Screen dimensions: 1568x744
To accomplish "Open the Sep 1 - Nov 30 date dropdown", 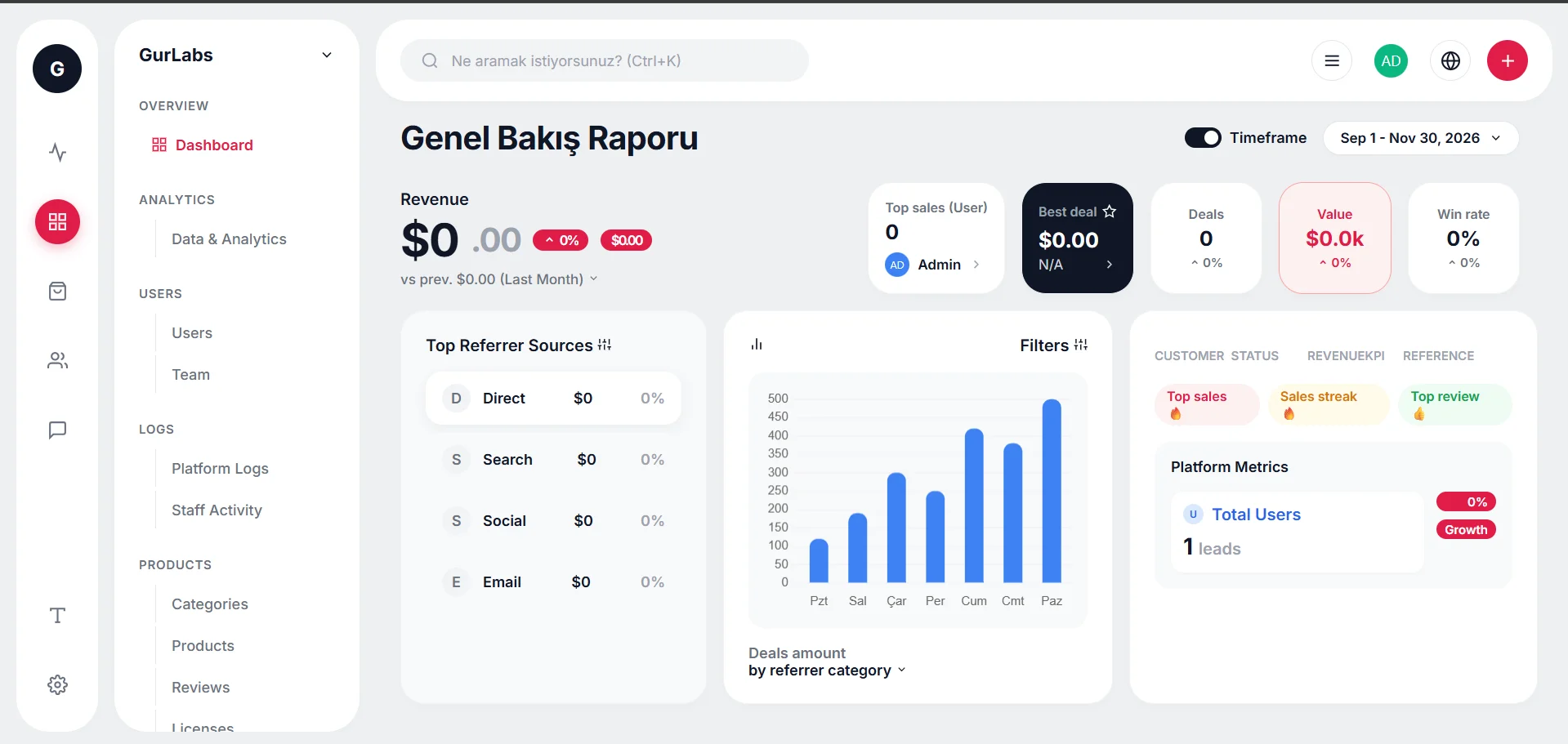I will tap(1421, 138).
